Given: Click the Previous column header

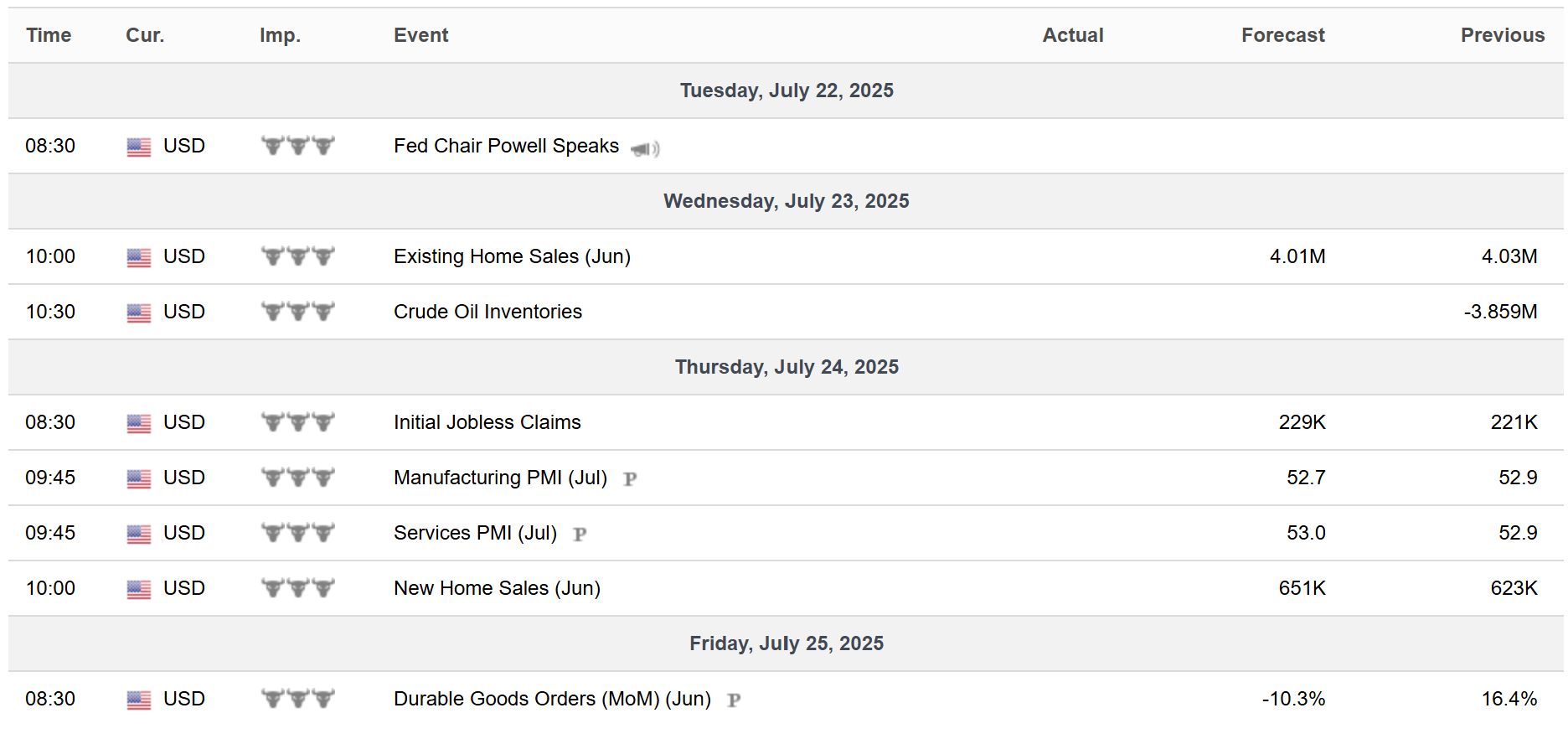Looking at the screenshot, I should tap(1503, 35).
